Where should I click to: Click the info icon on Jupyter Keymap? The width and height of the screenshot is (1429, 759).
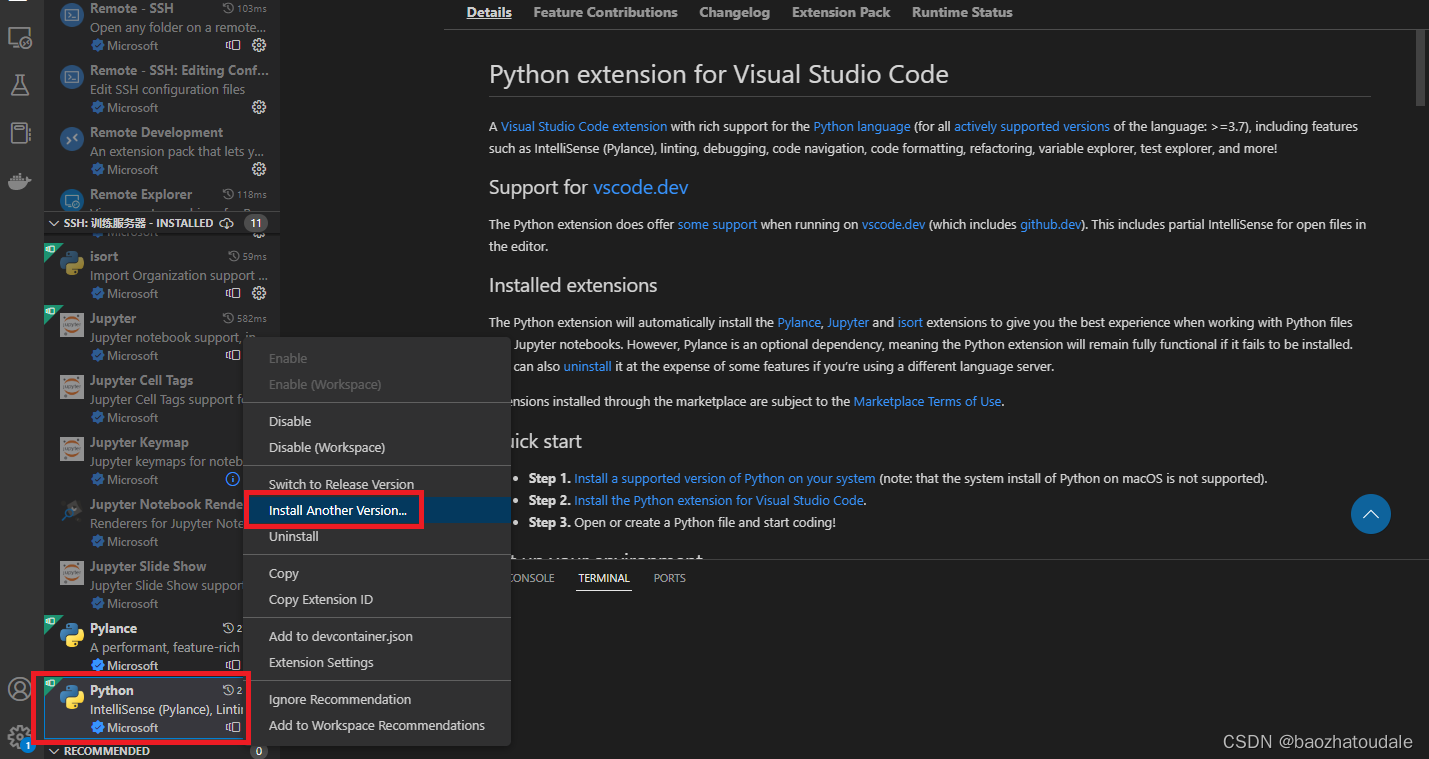(233, 479)
